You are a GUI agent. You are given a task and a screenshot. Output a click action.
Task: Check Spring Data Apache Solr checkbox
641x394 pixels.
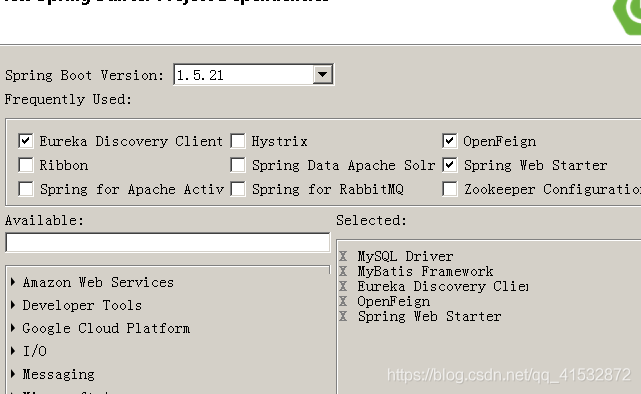click(x=238, y=165)
